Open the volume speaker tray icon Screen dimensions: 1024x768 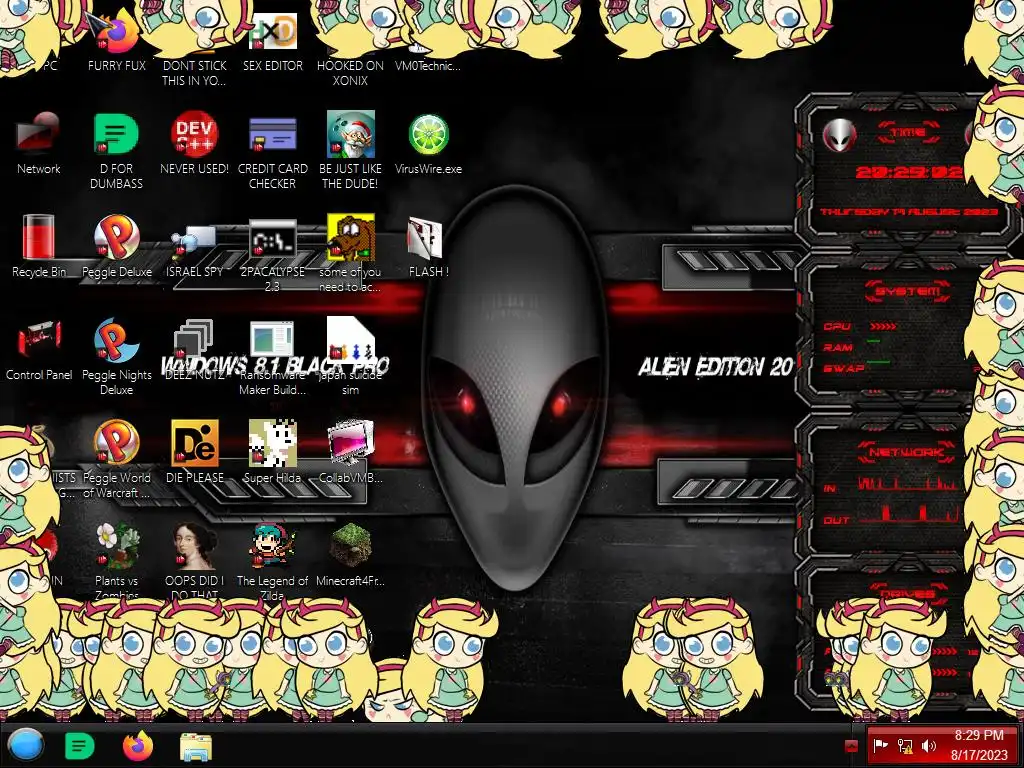pyautogui.click(x=929, y=745)
